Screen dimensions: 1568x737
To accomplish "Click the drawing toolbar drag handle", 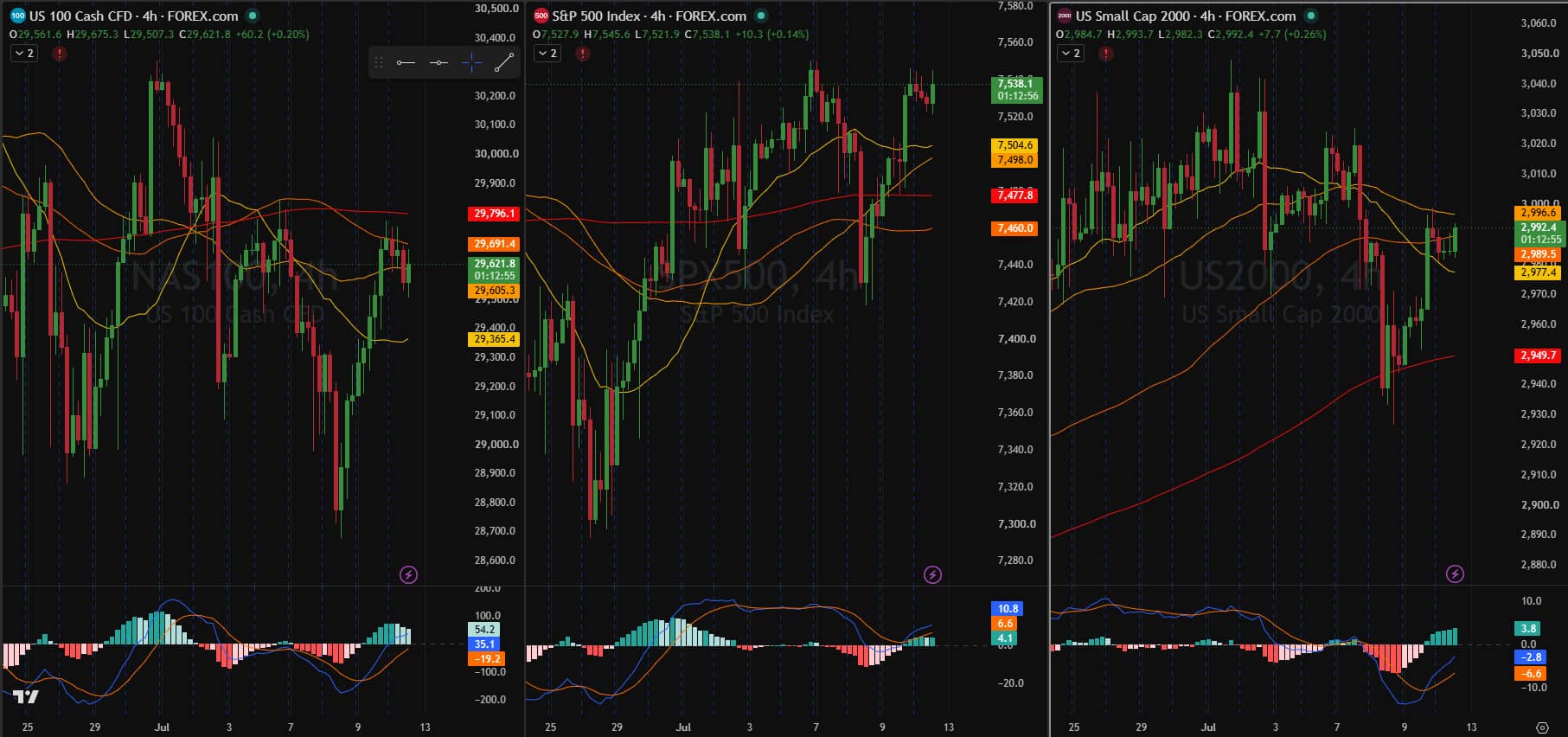I will point(378,62).
